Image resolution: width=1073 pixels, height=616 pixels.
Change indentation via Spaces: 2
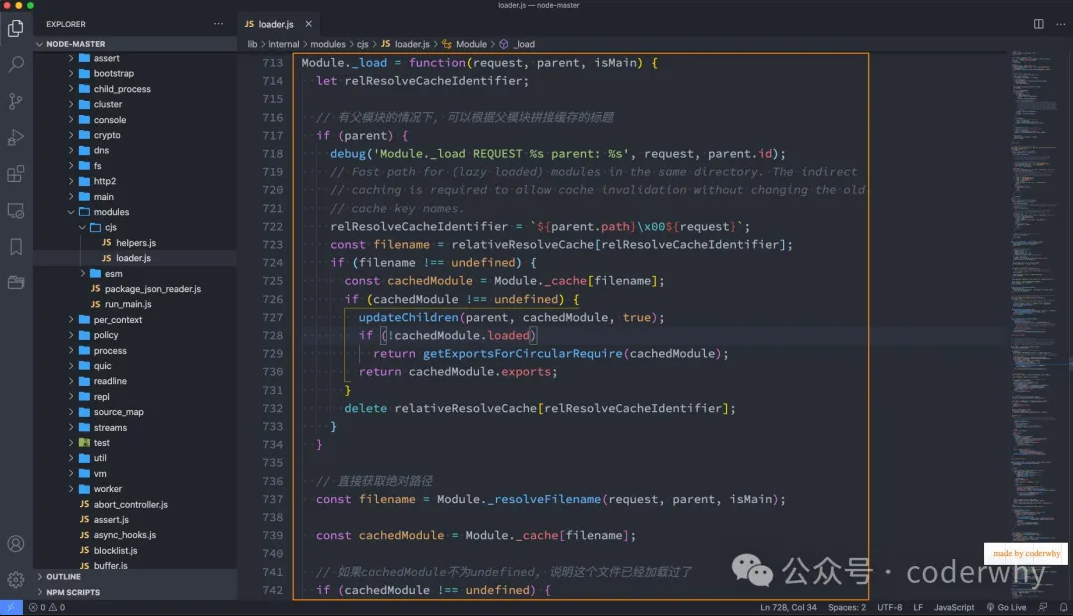(x=846, y=607)
